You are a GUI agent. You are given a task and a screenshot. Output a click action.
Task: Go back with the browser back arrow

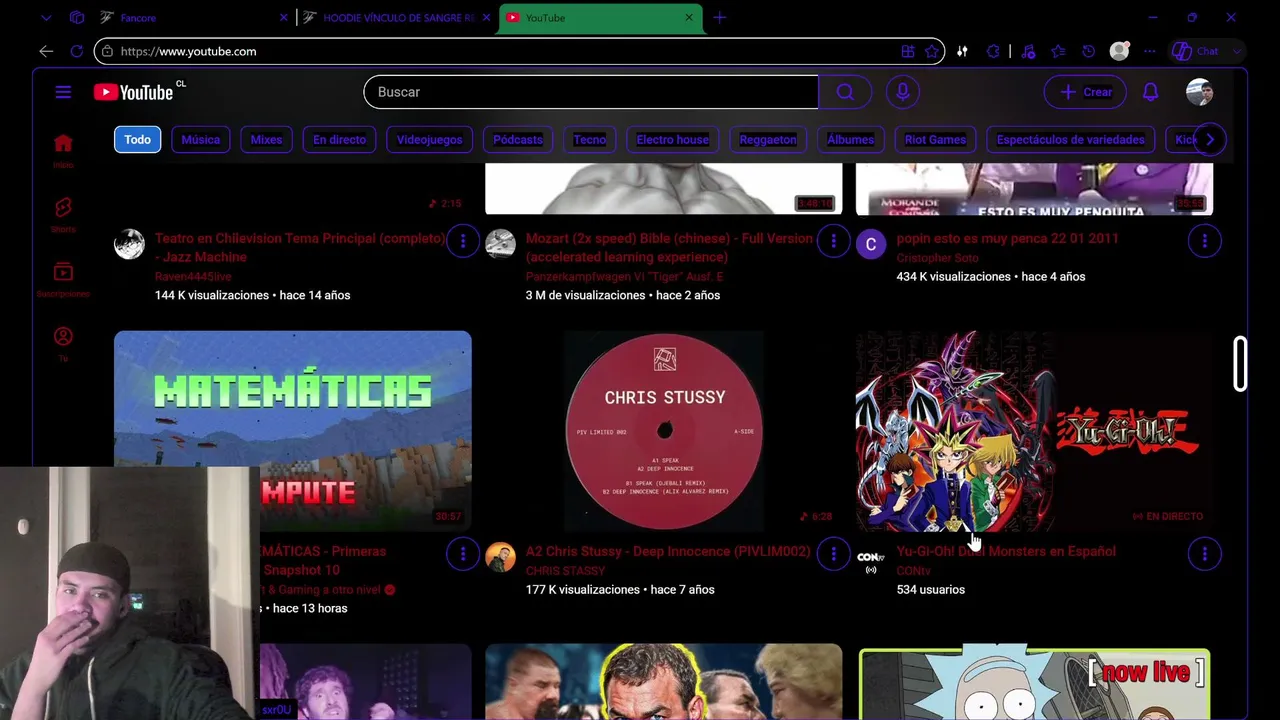coord(46,51)
